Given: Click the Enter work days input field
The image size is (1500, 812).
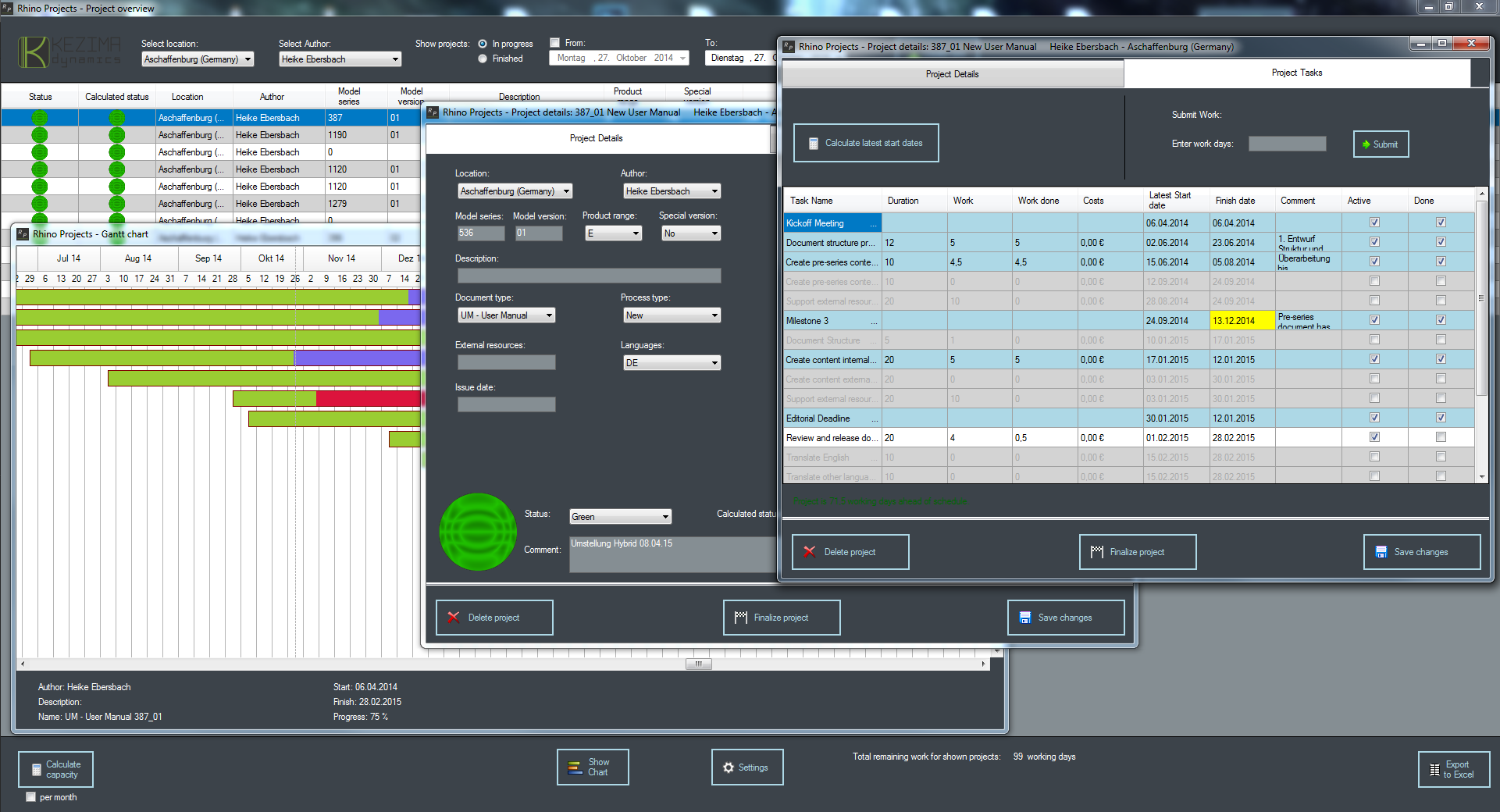Looking at the screenshot, I should click(1287, 144).
